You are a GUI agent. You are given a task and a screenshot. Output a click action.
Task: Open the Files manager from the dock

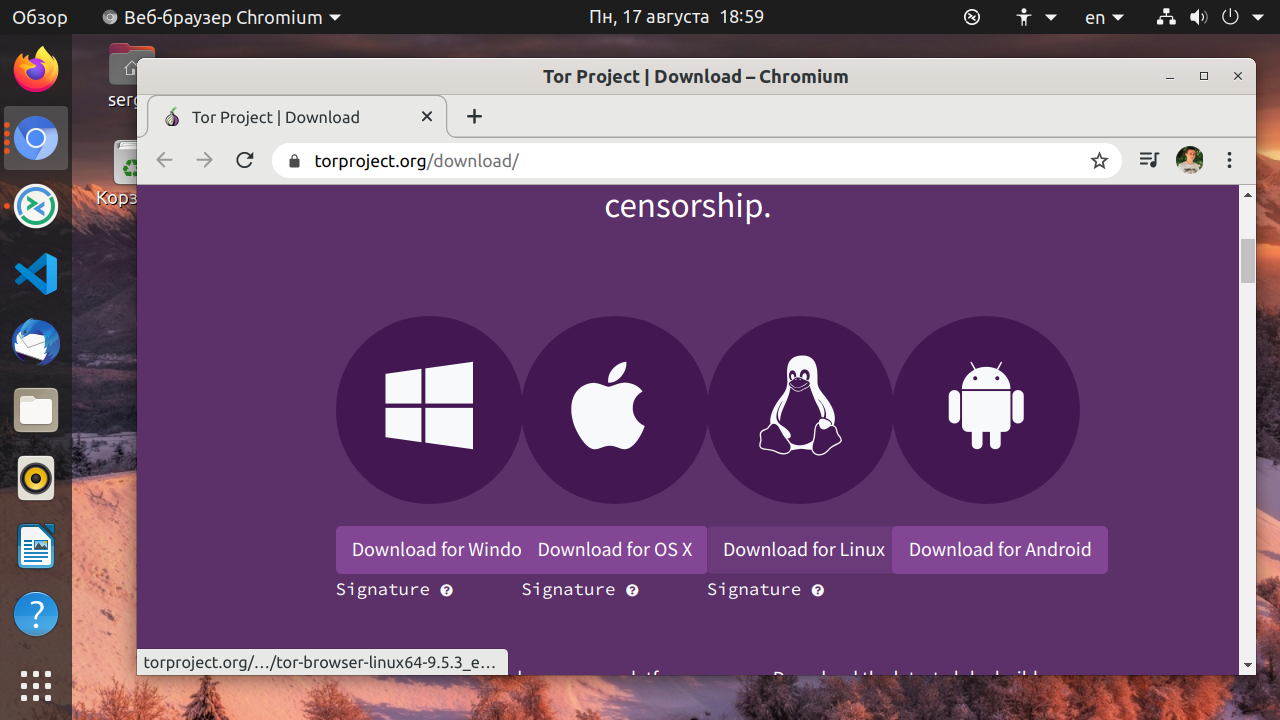36,410
